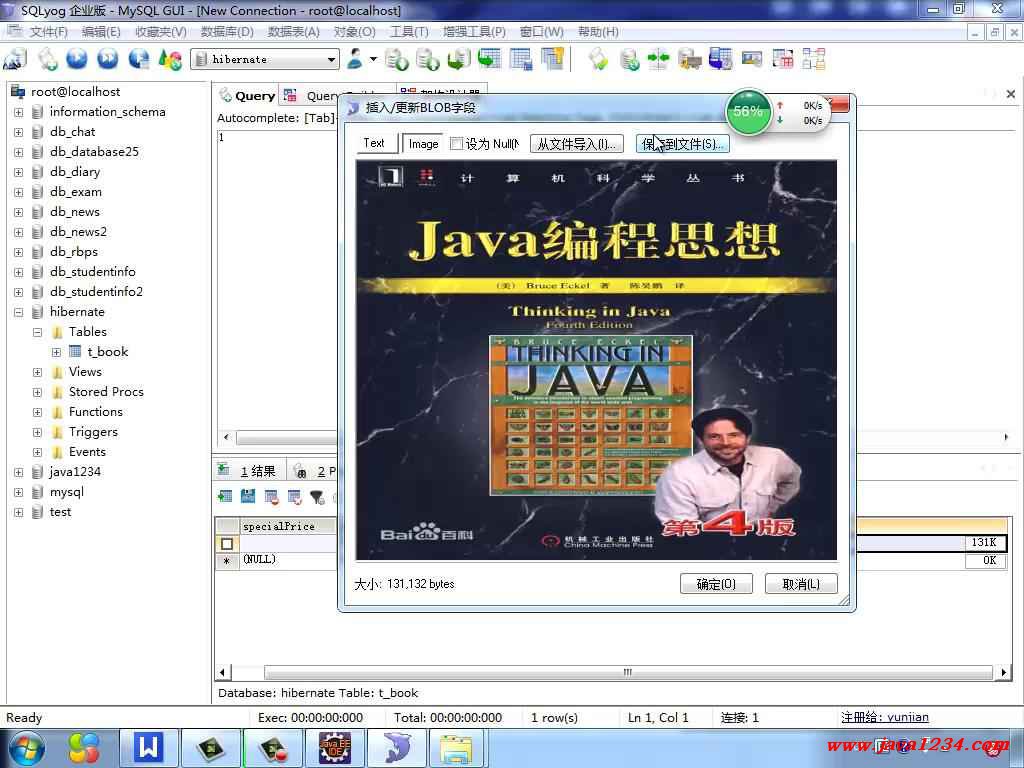Click the 保存到文件 button
The height and width of the screenshot is (768, 1024).
[x=682, y=144]
